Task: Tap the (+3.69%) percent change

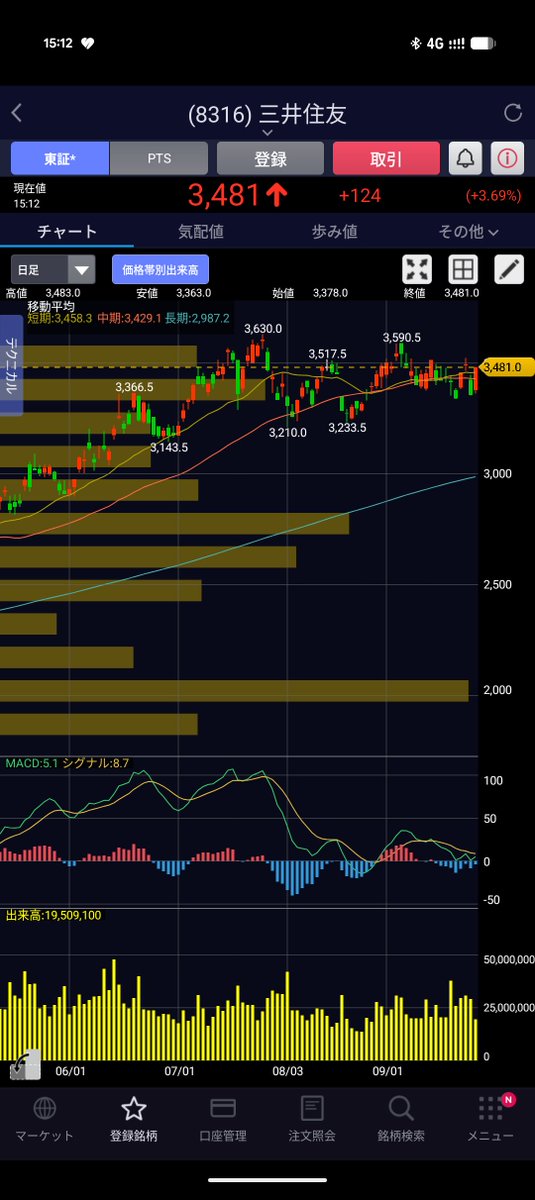Action: (493, 196)
